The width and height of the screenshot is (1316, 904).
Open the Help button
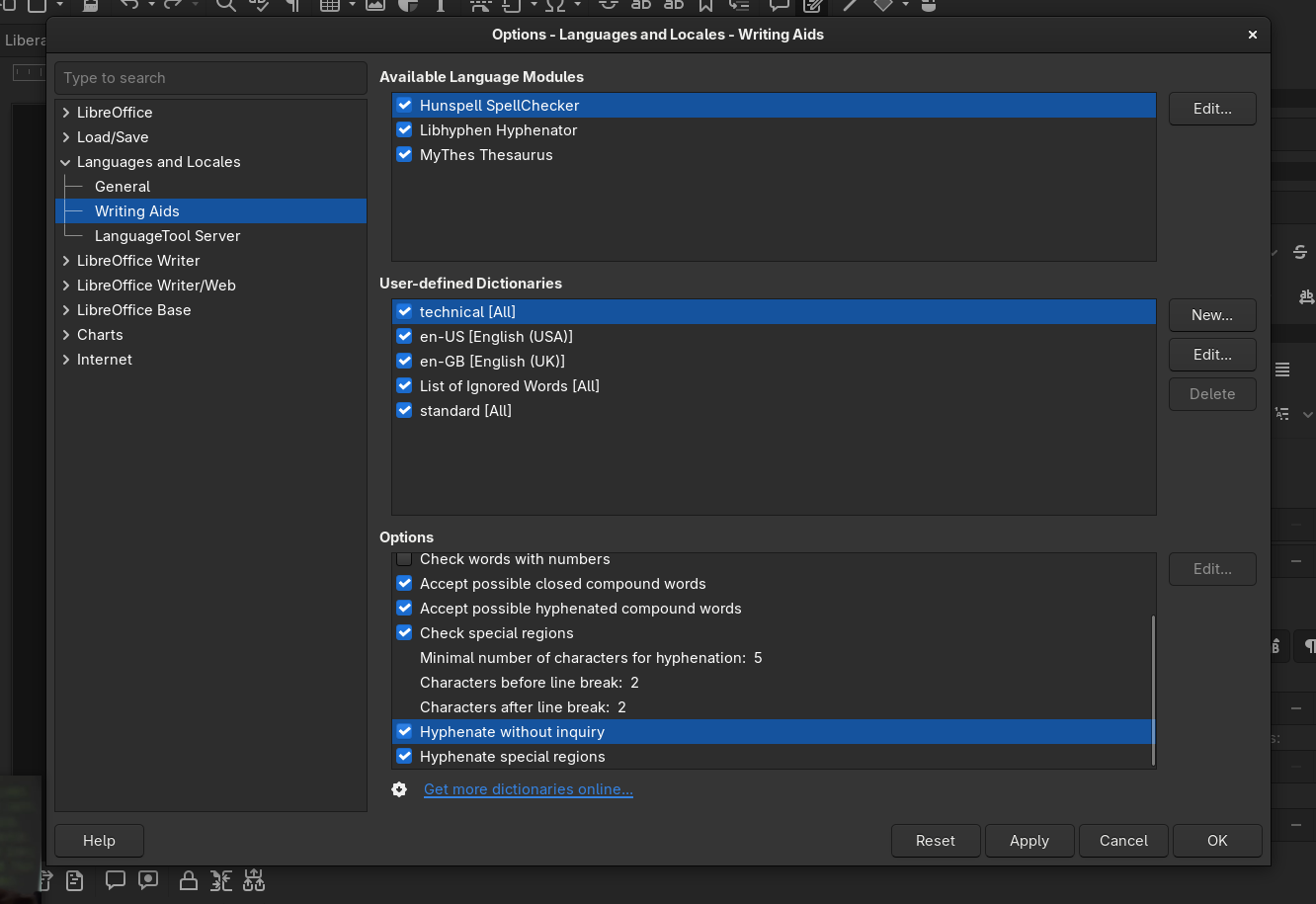point(99,841)
